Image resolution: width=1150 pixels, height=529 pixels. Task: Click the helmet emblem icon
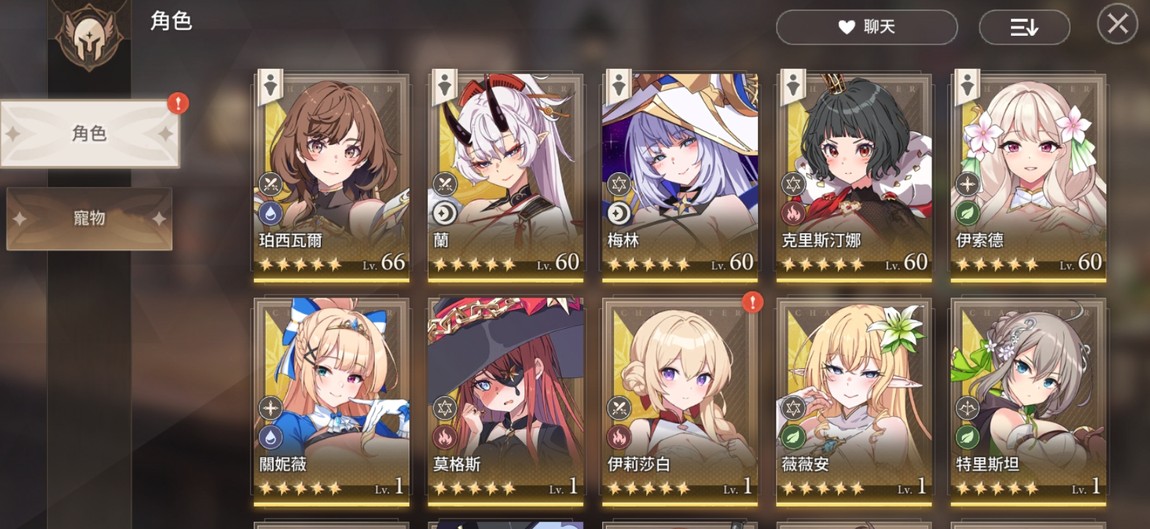[x=87, y=35]
